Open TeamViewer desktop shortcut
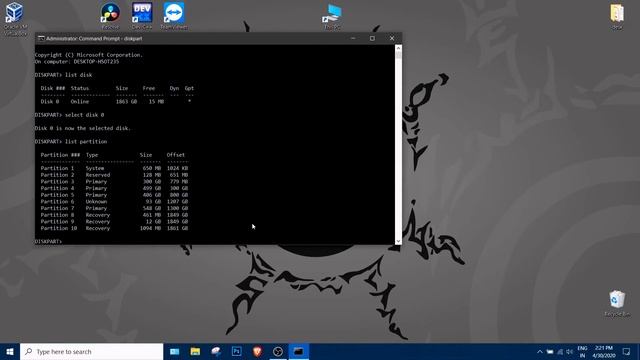This screenshot has width=640, height=360. (174, 16)
